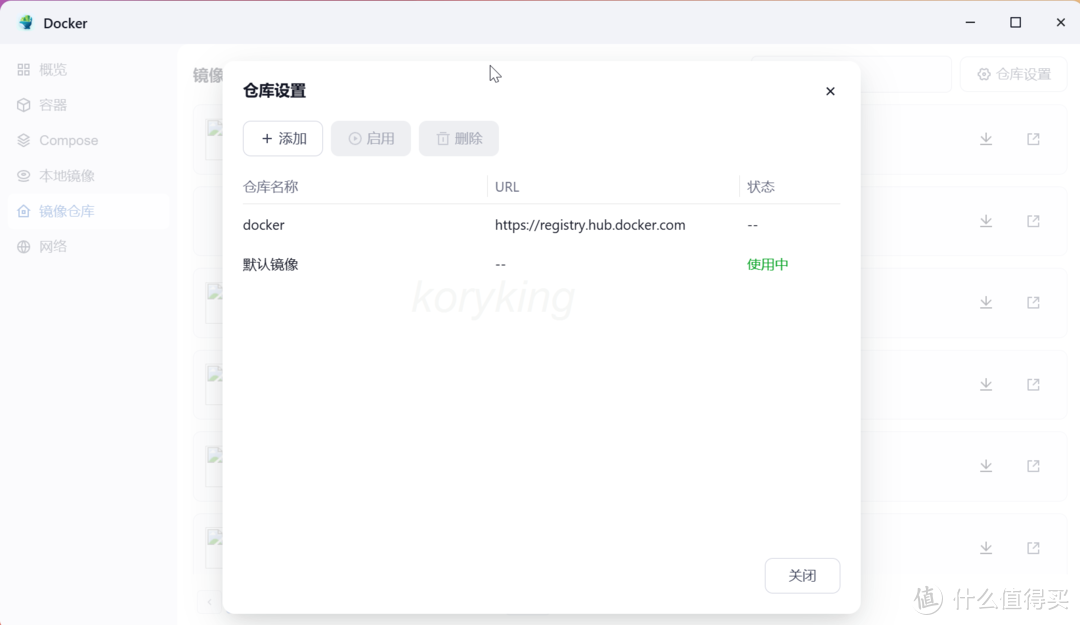Image resolution: width=1080 pixels, height=625 pixels.
Task: Open the external link icon on the first image row
Action: pos(1032,138)
